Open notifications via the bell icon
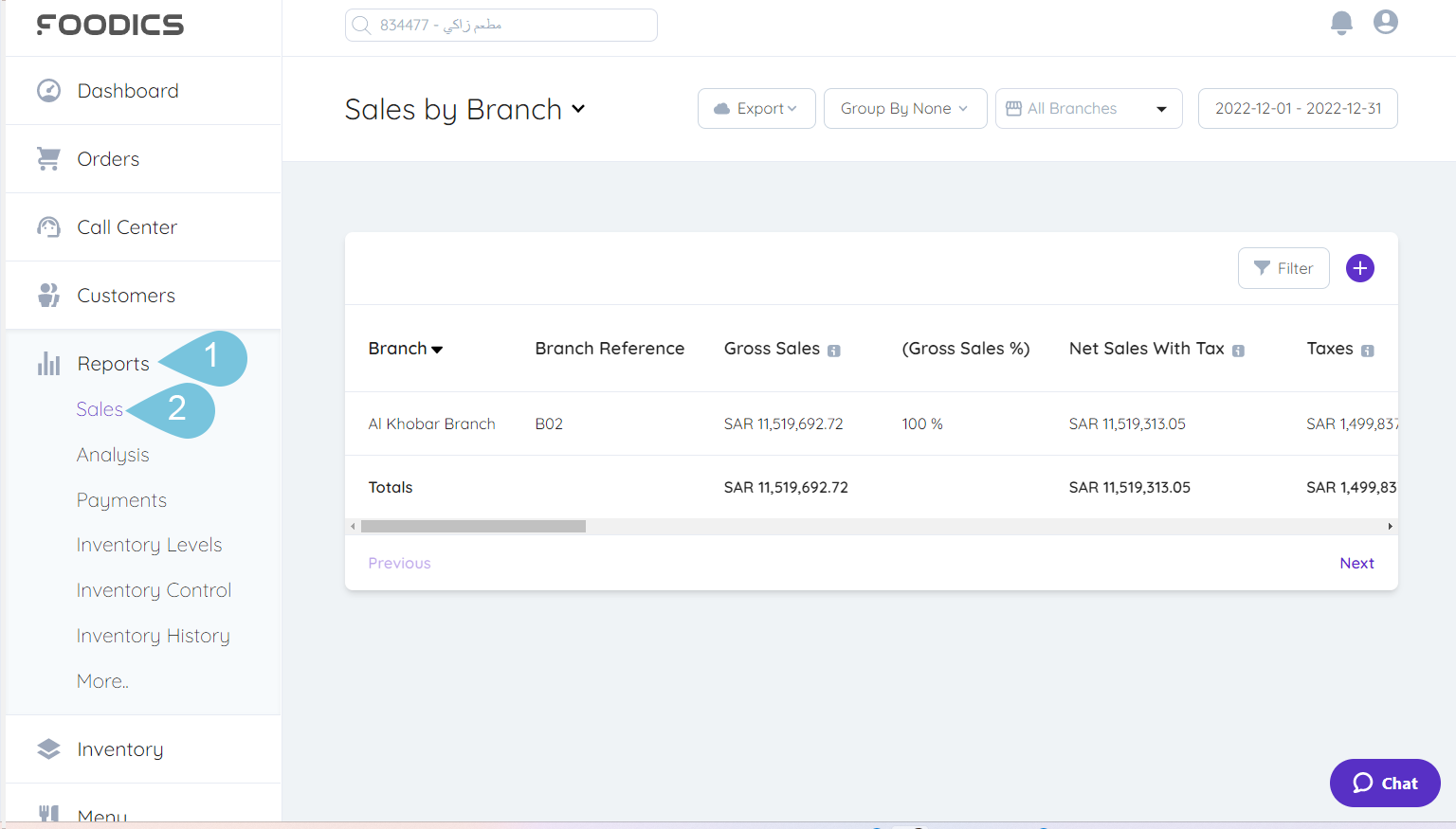The image size is (1456, 829). pos(1341,24)
